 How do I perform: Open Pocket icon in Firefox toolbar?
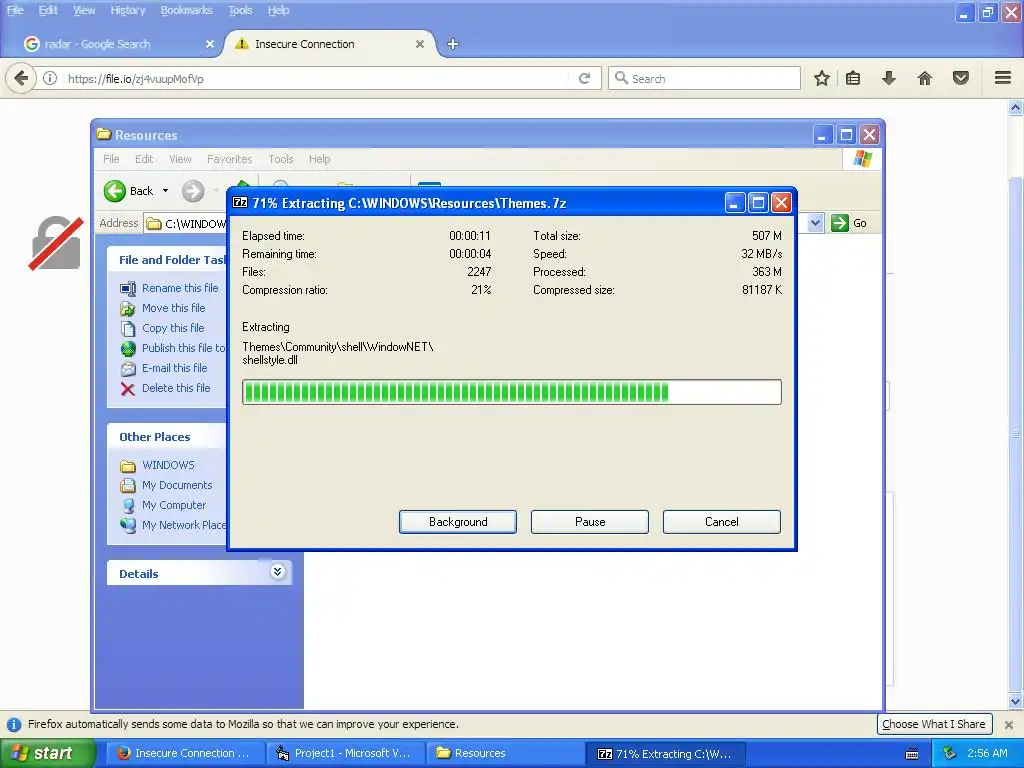click(961, 78)
